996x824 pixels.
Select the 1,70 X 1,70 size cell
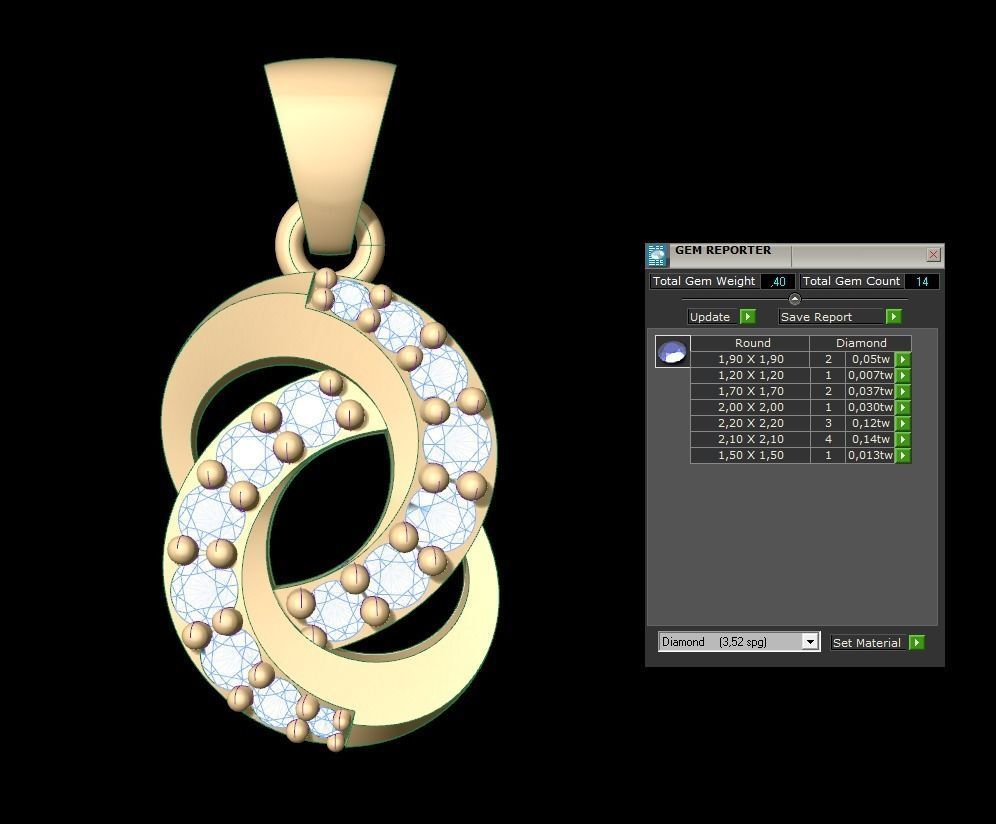(x=750, y=391)
